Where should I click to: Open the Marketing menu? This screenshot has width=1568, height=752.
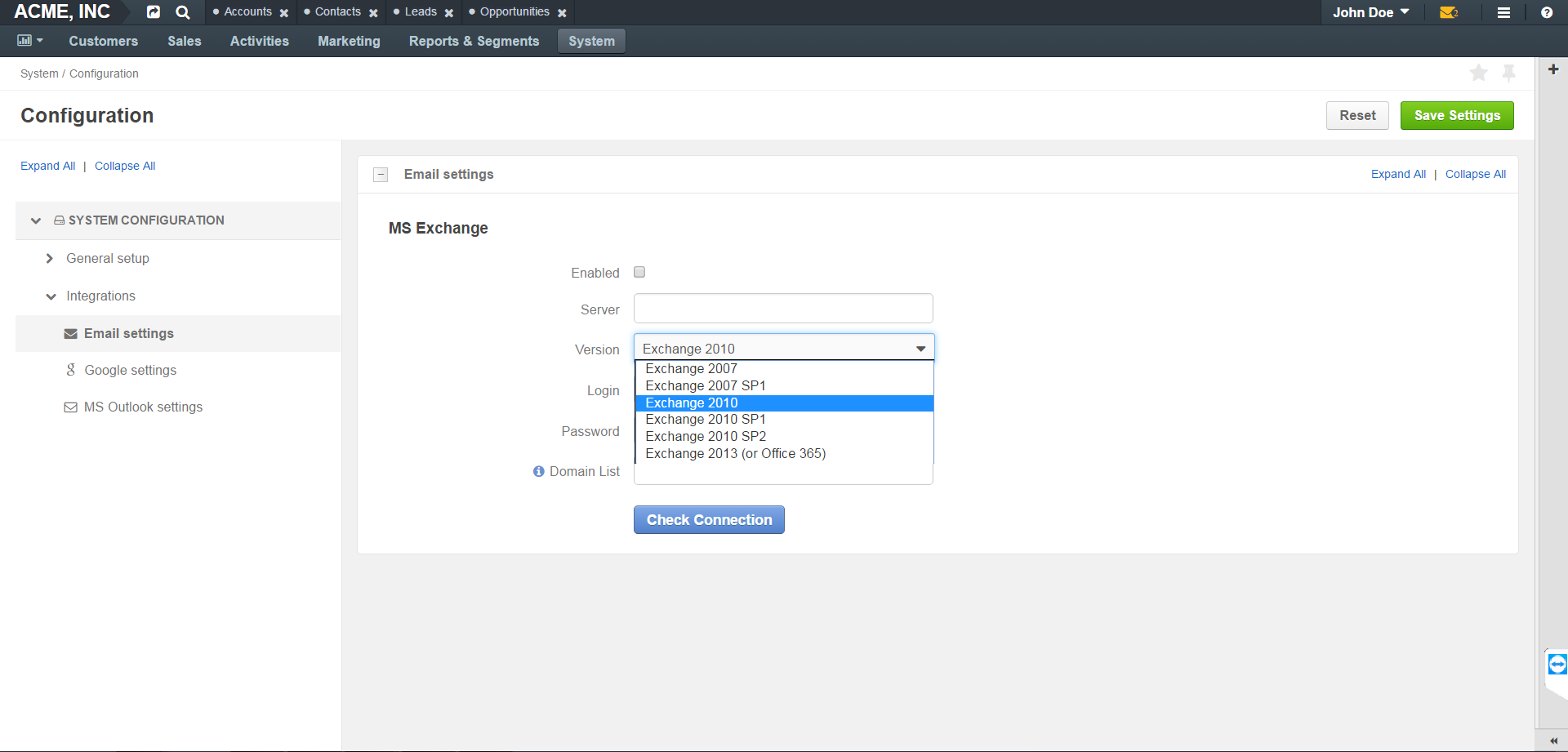(x=350, y=41)
